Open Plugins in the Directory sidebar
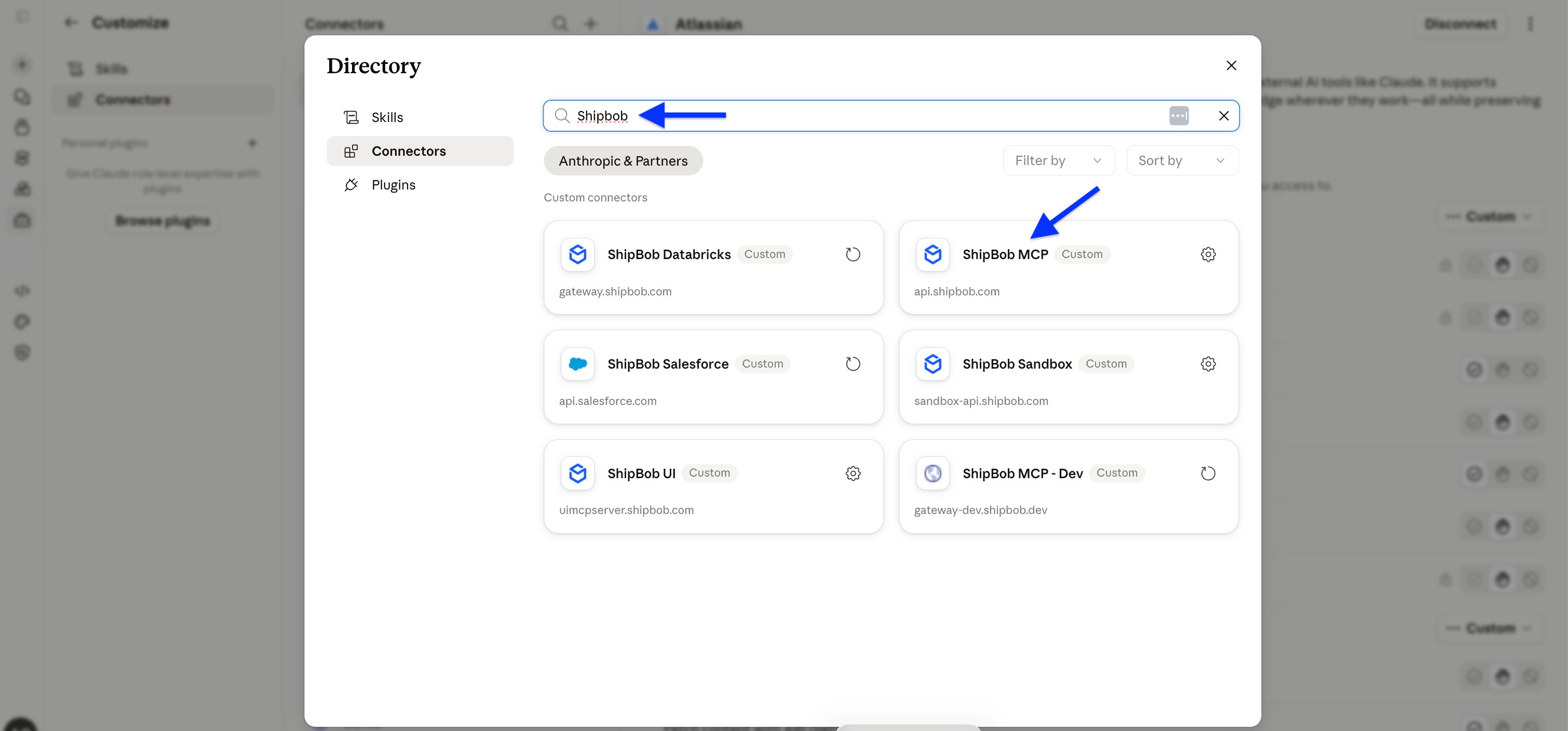The width and height of the screenshot is (1568, 731). pos(420,184)
